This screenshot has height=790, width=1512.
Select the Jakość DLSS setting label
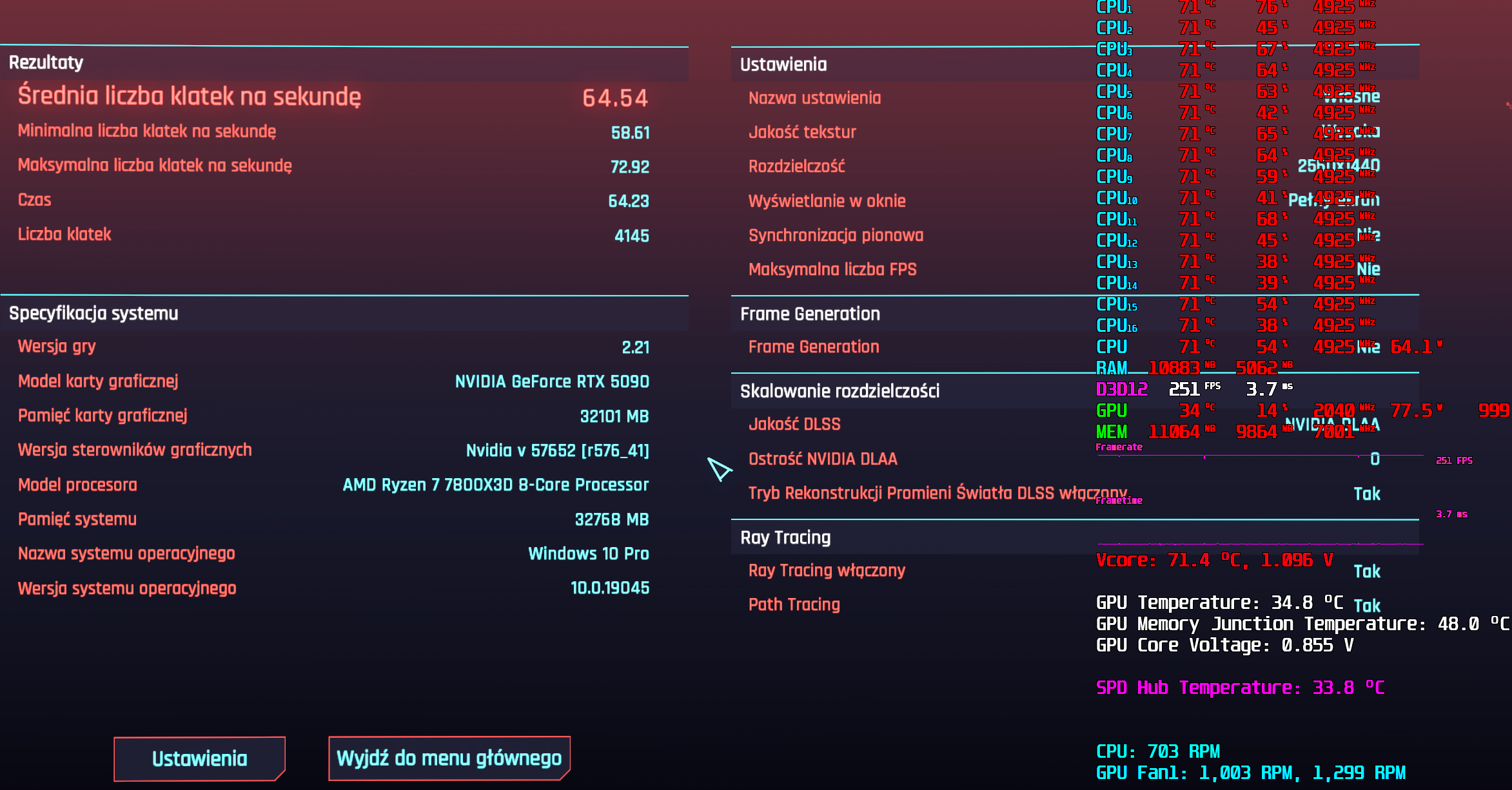794,425
